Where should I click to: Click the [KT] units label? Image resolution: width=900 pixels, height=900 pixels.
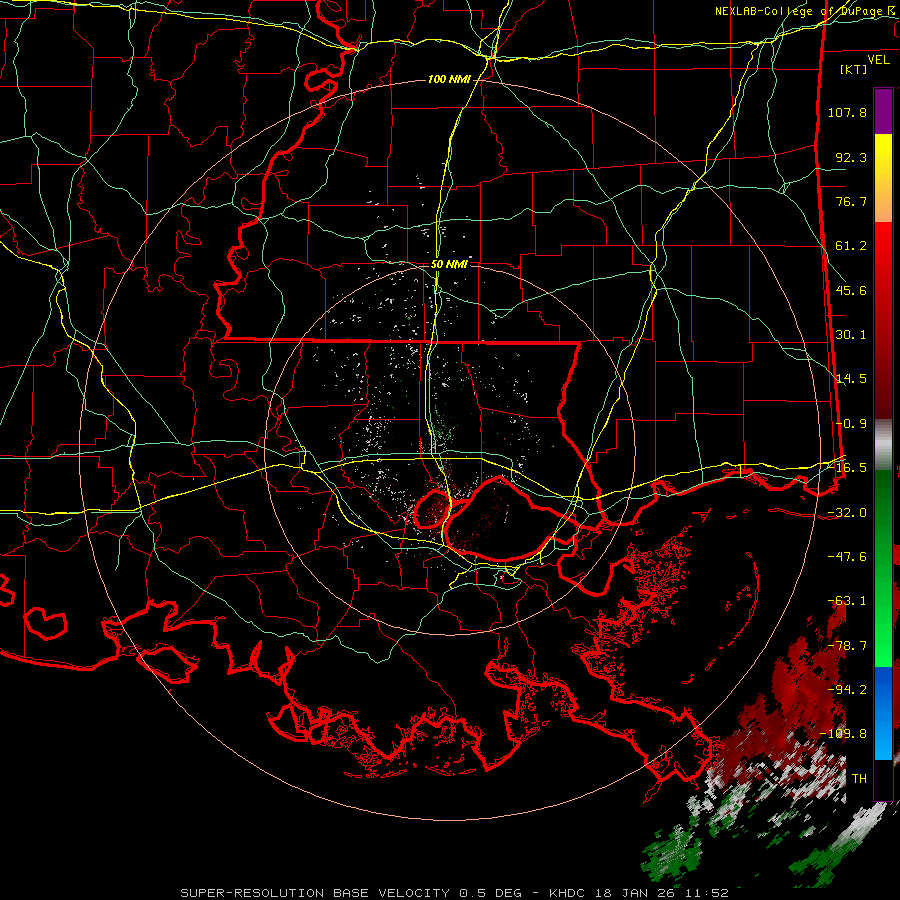(854, 69)
